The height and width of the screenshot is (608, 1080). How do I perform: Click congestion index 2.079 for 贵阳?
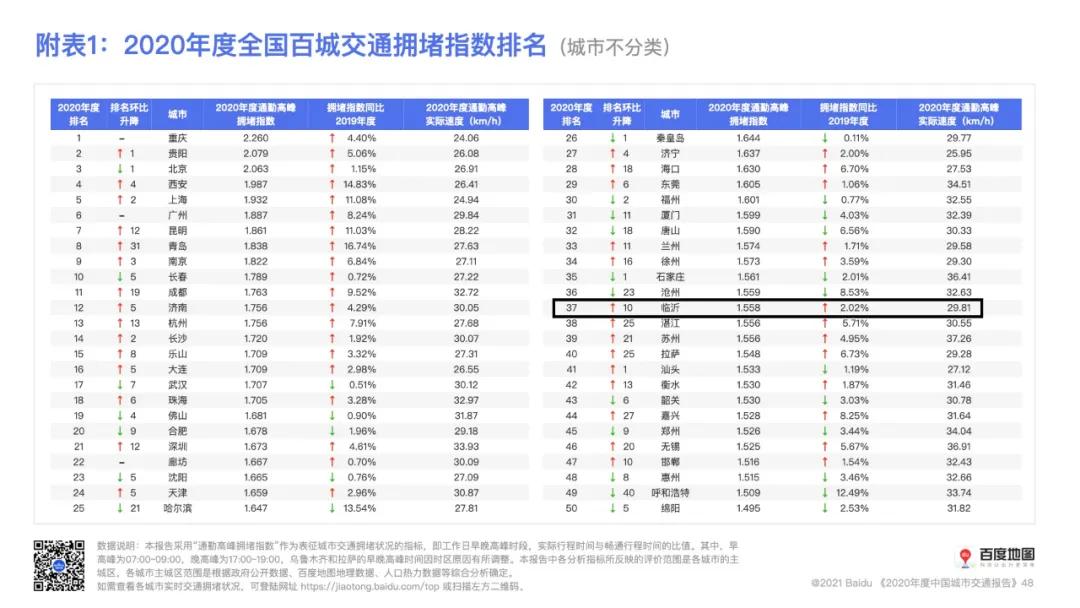pos(256,154)
